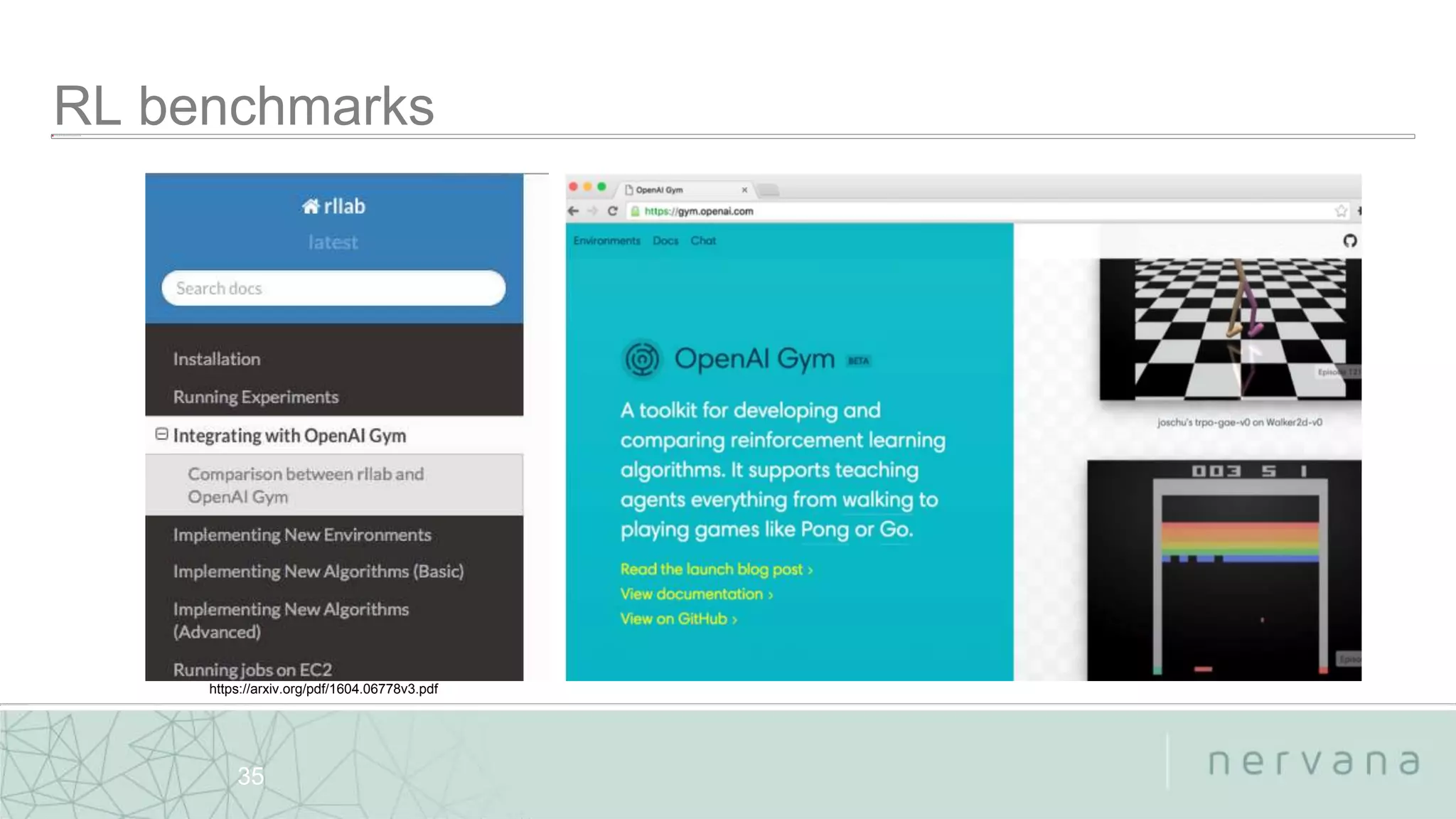The image size is (1456, 819).
Task: Collapse Integrating with OpenAI Gym section
Action: [x=162, y=434]
